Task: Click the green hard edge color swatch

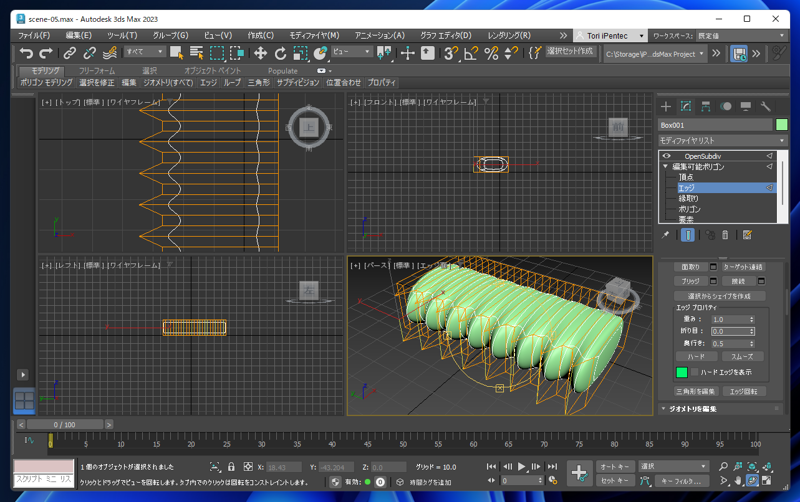Action: [682, 372]
